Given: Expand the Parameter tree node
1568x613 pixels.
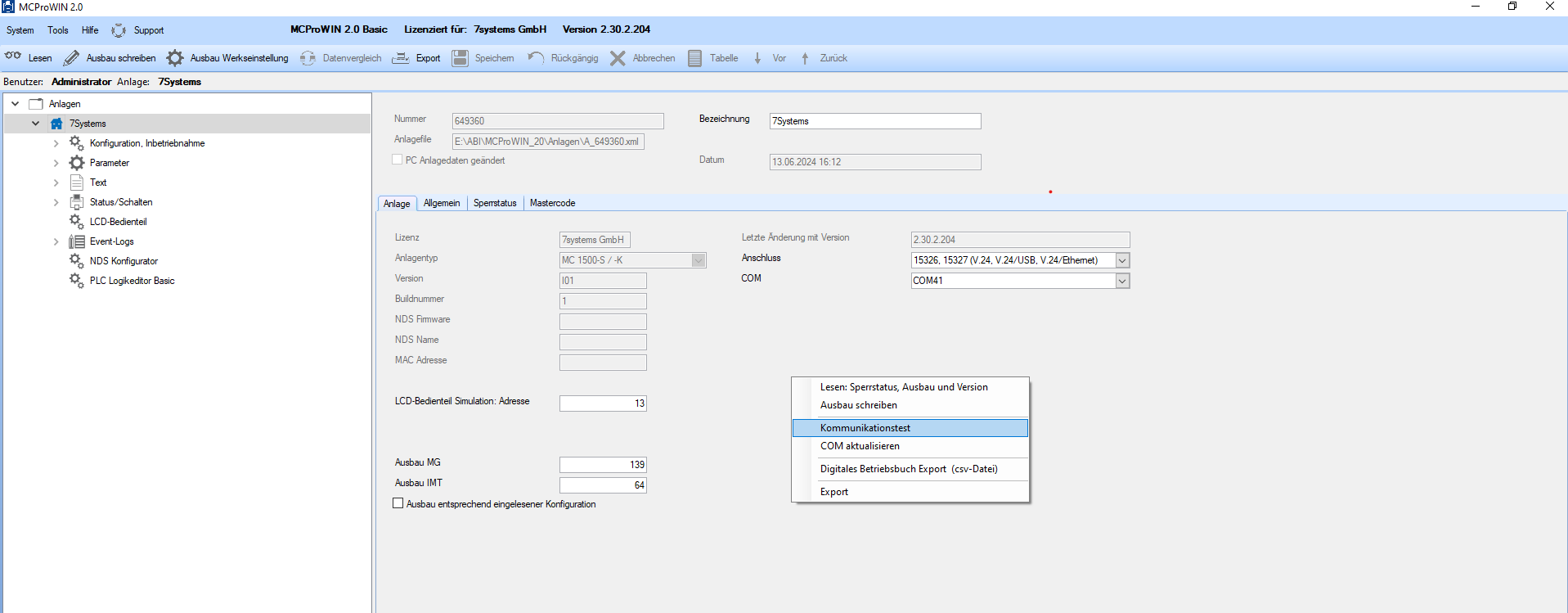Looking at the screenshot, I should pos(56,163).
